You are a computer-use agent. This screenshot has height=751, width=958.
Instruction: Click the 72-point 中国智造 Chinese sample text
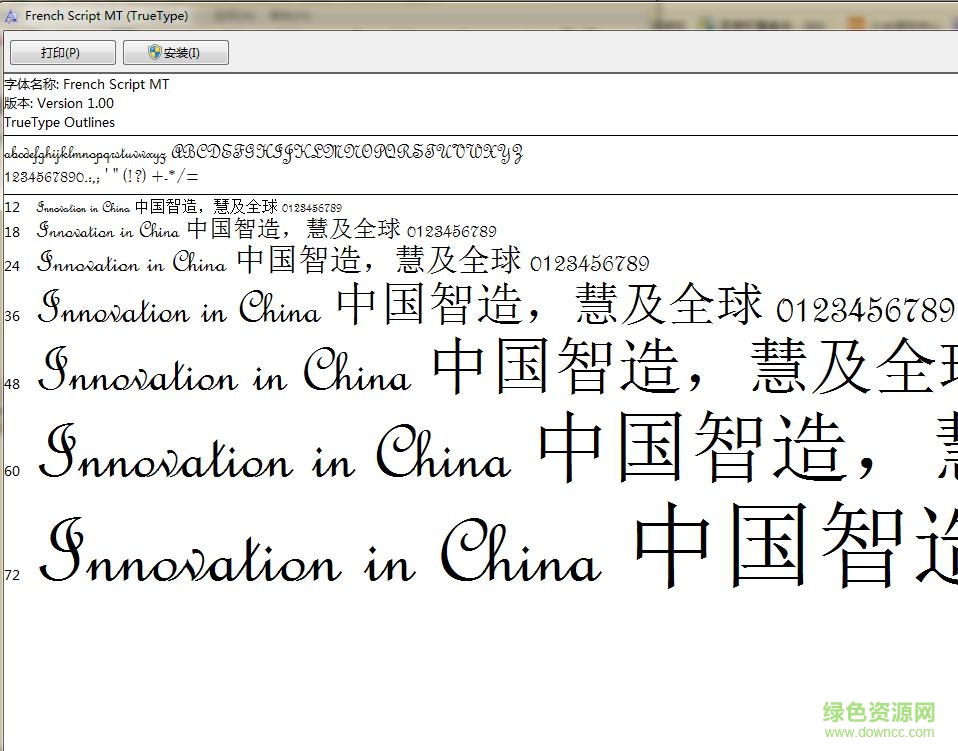click(795, 546)
